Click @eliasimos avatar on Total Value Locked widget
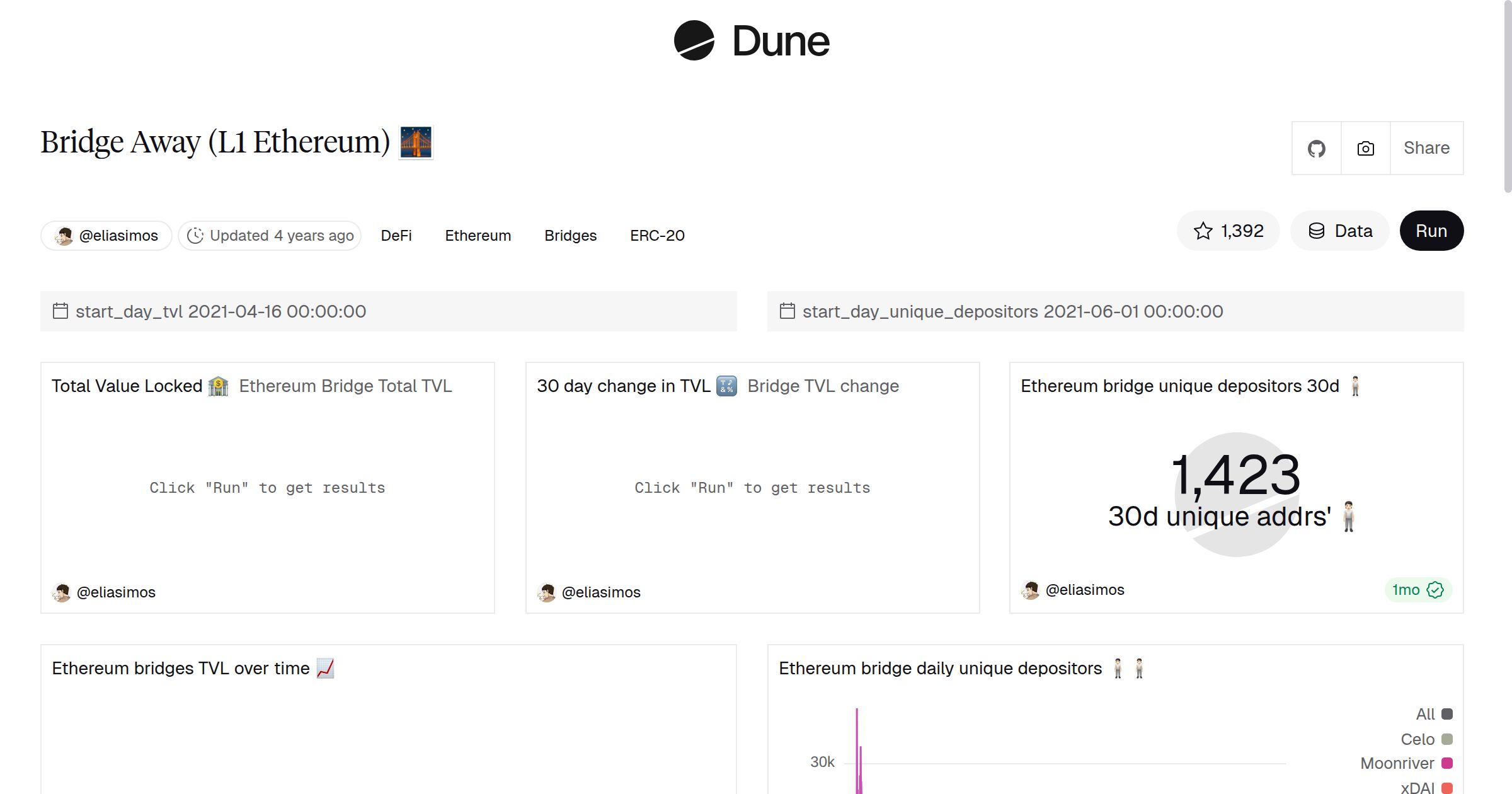This screenshot has height=794, width=1512. click(x=61, y=592)
